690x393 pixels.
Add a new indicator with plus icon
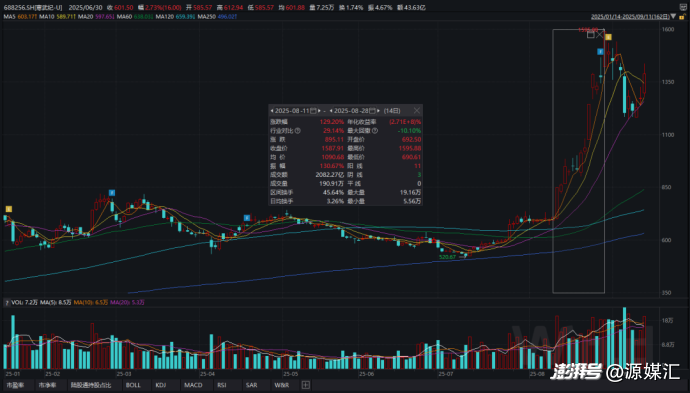coord(306,385)
